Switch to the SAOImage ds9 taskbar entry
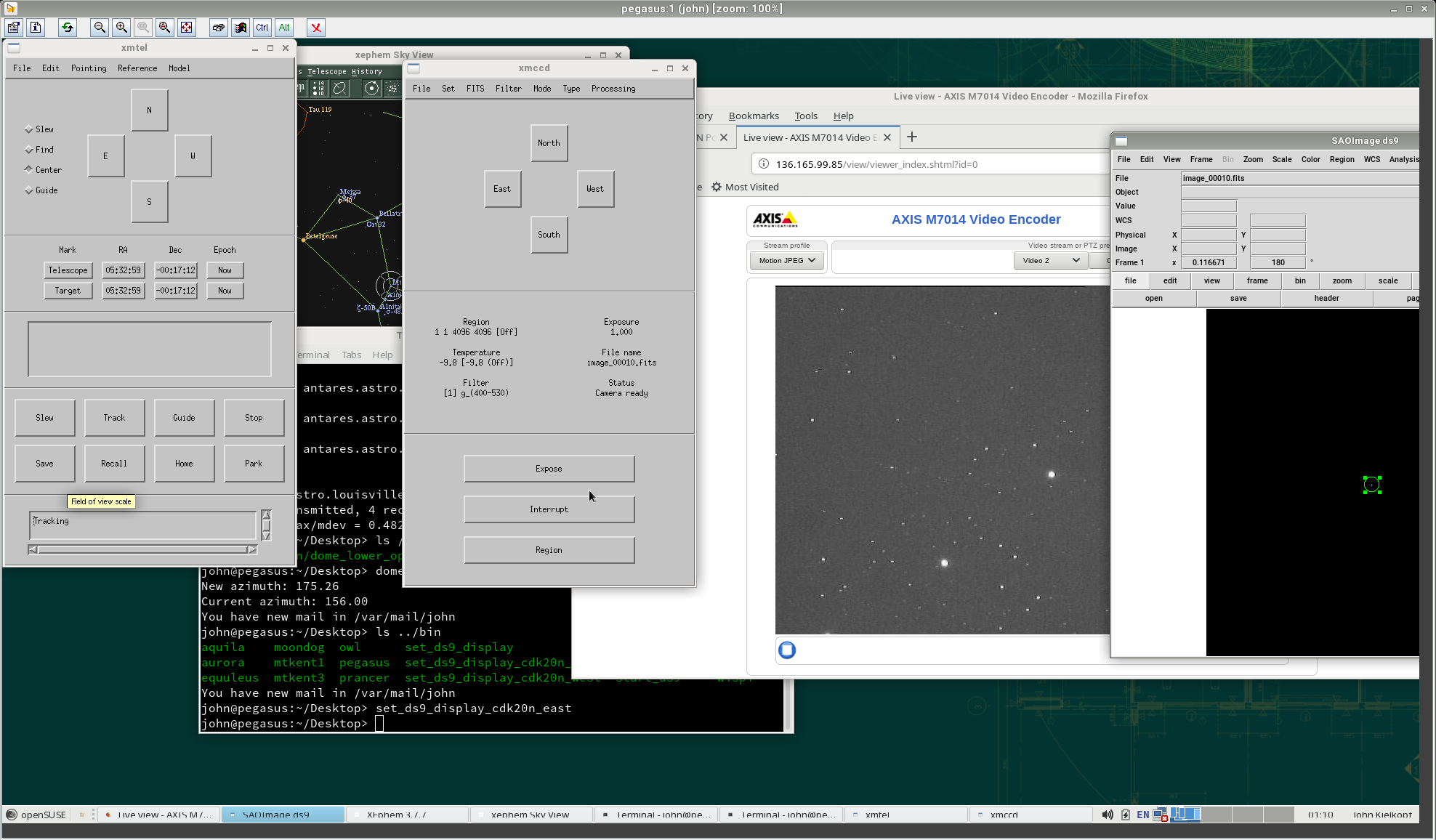Screen dimensions: 1436x840 [x=282, y=815]
